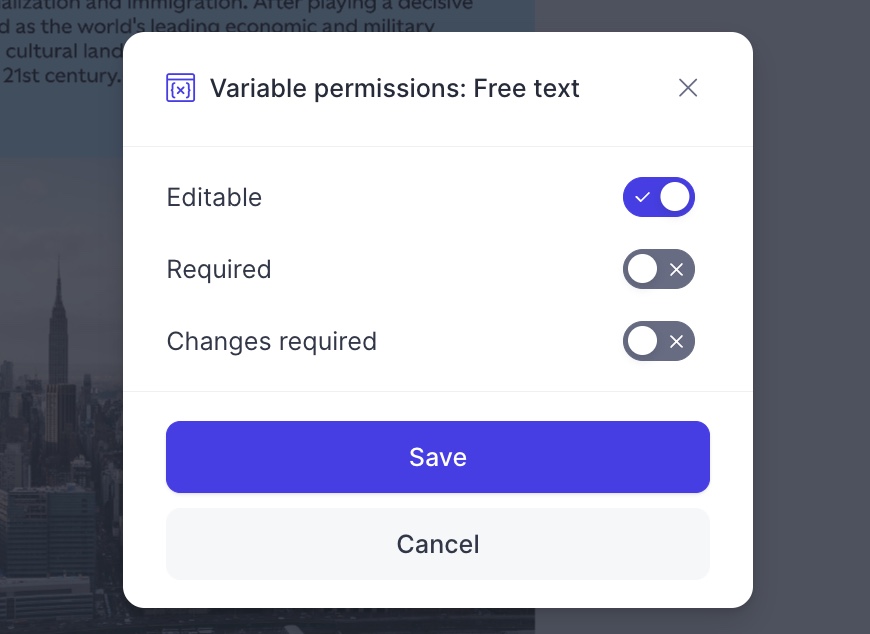Click the Editable label text
This screenshot has width=870, height=634.
pyautogui.click(x=214, y=197)
